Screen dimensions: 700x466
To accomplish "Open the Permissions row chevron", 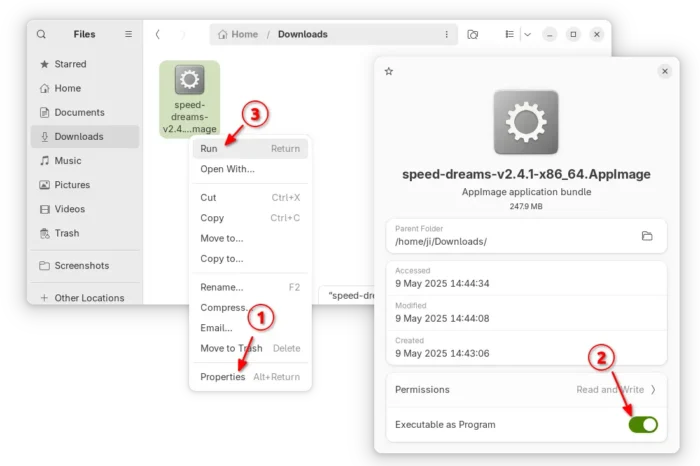I will tap(653, 390).
